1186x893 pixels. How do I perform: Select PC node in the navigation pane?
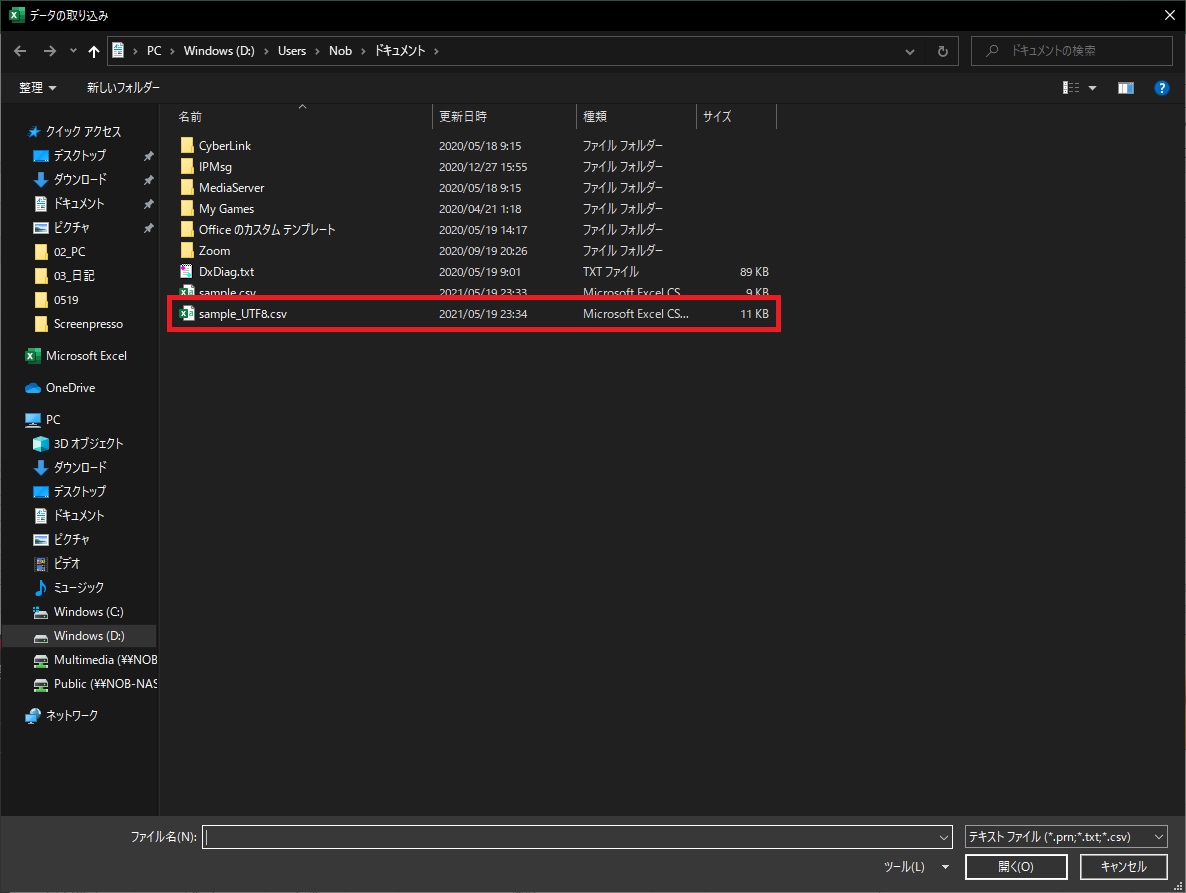pos(52,420)
